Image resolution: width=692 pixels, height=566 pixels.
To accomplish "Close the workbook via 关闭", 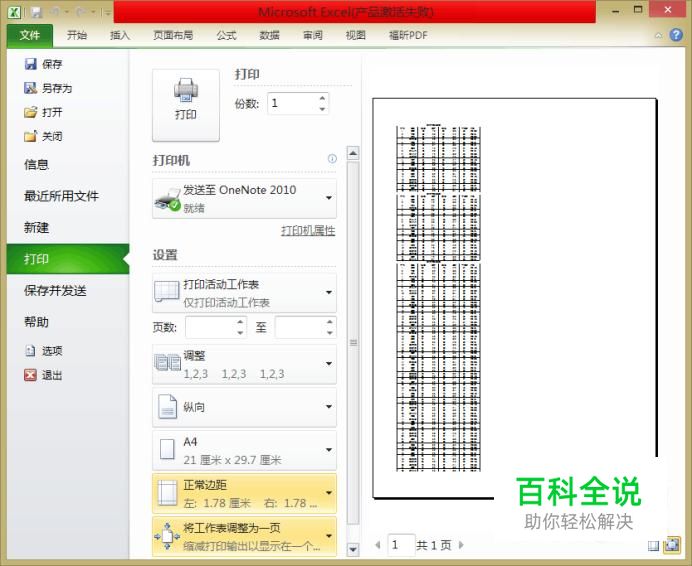I will (43, 136).
